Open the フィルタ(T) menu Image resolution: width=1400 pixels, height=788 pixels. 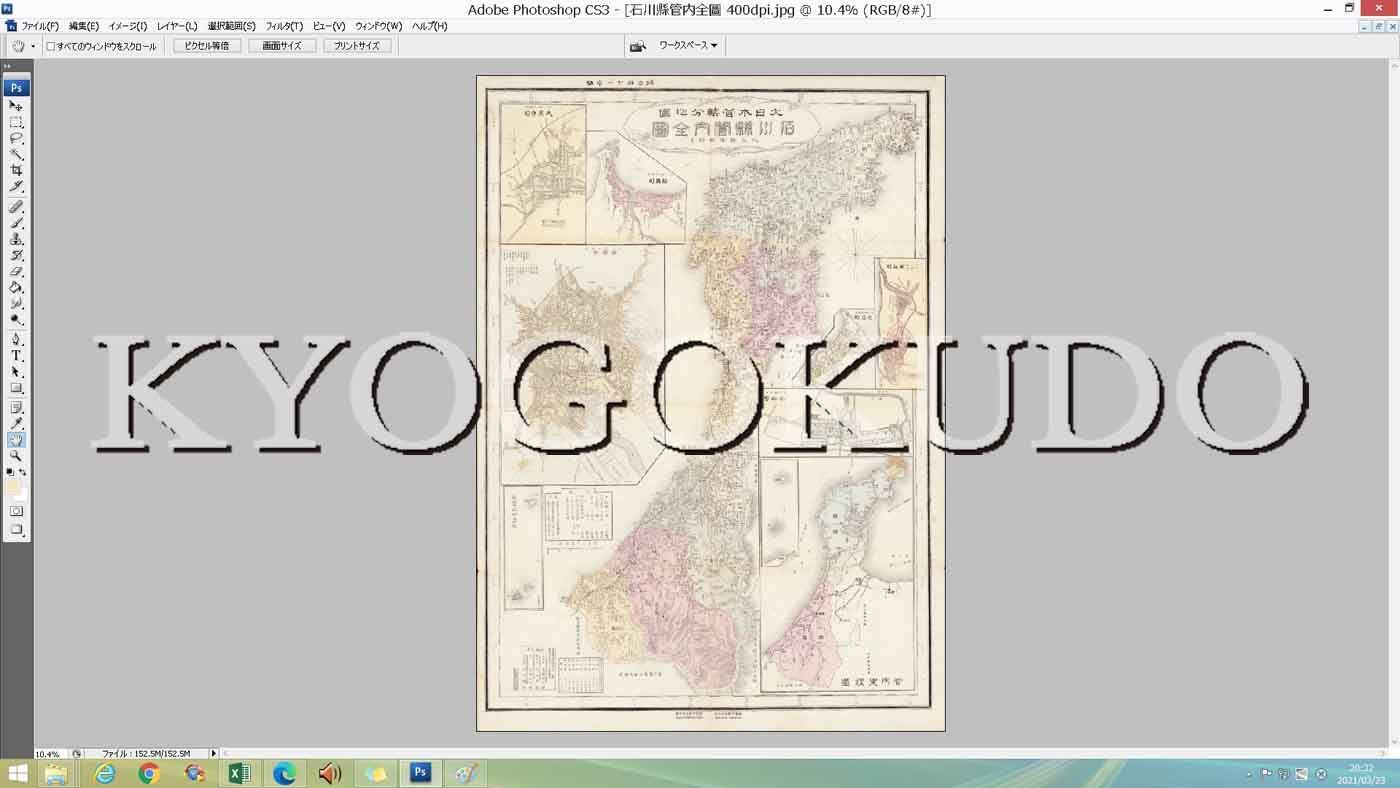(285, 26)
